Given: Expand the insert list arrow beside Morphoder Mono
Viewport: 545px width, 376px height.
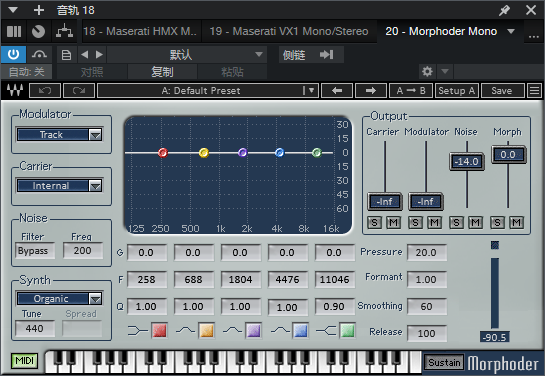Looking at the screenshot, I should [511, 31].
